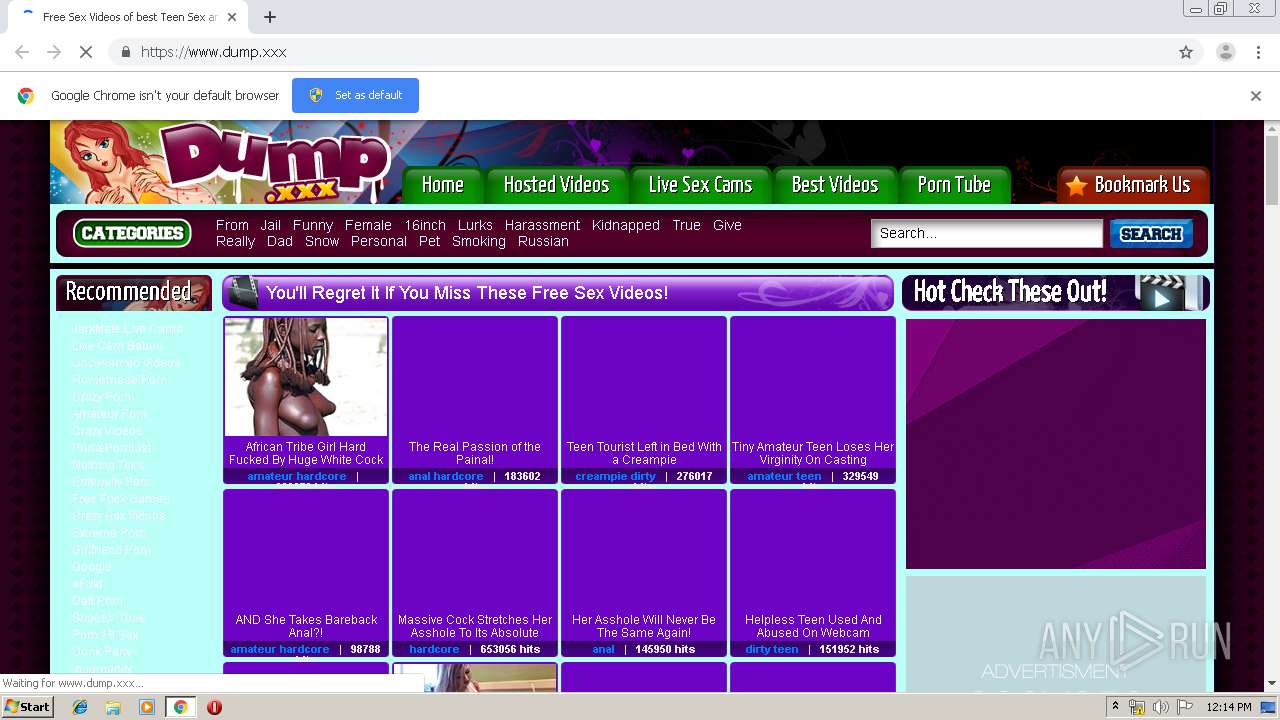
Task: Show hidden system tray icons
Action: click(1116, 707)
